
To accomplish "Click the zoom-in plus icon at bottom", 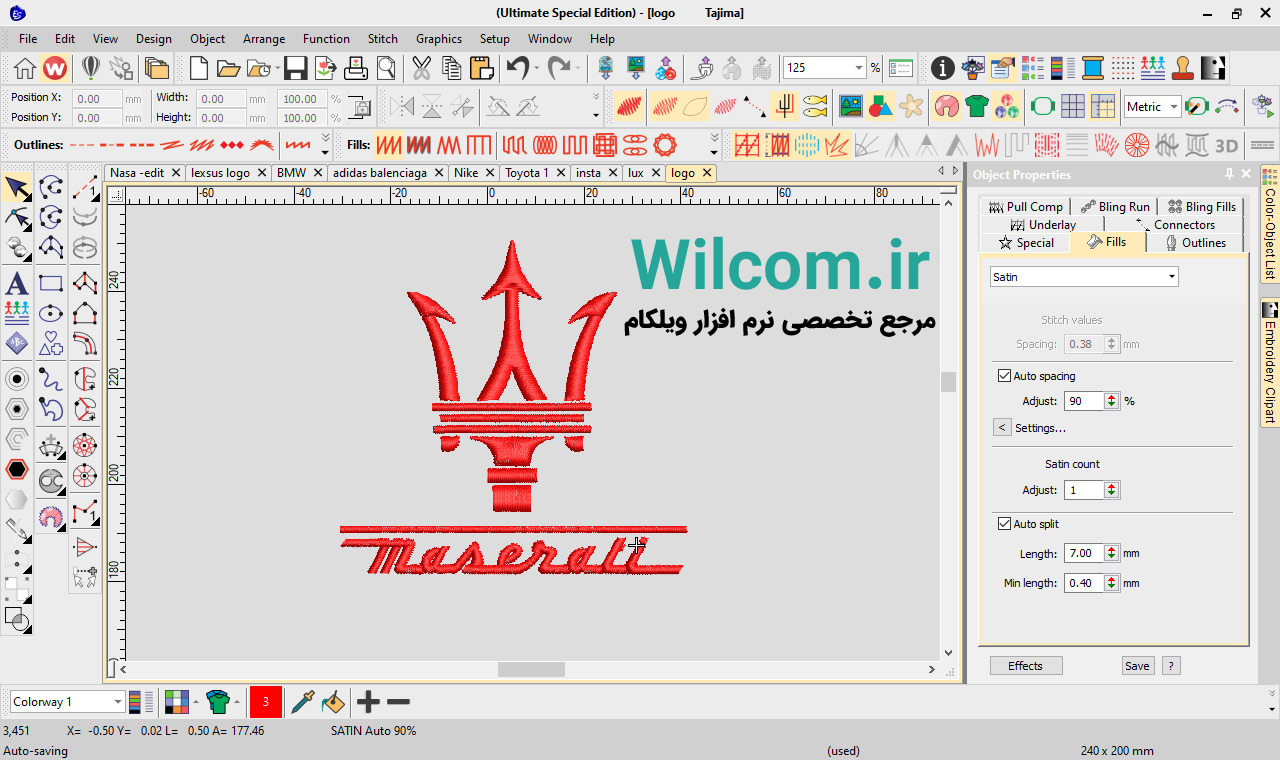I will (368, 702).
